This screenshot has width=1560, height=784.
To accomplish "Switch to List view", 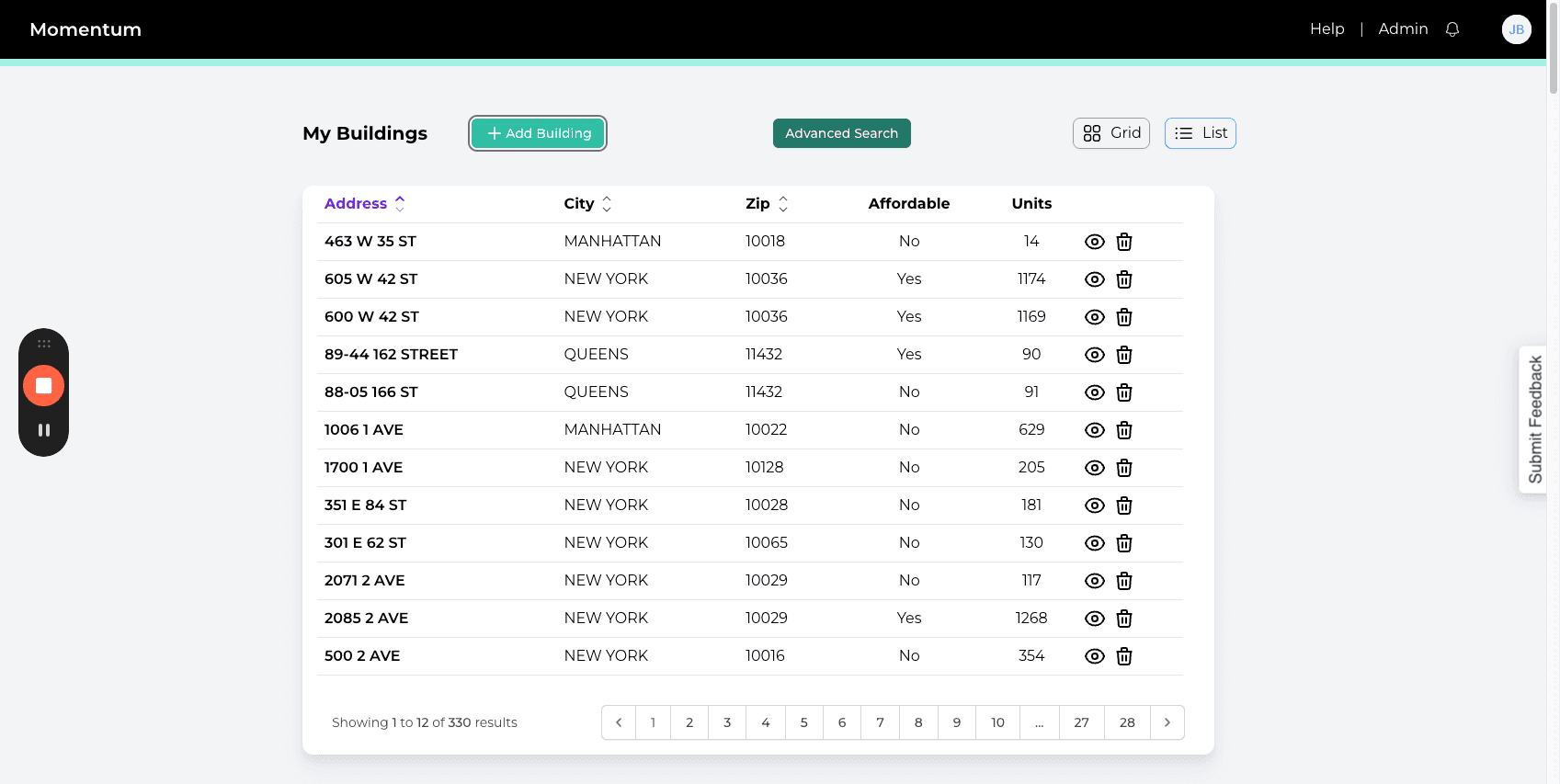I will pos(1201,133).
